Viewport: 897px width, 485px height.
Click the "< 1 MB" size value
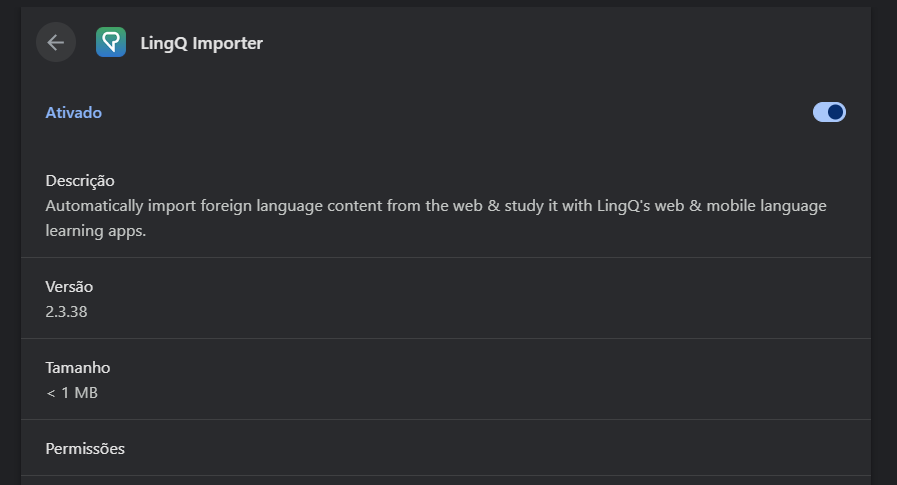pos(72,392)
